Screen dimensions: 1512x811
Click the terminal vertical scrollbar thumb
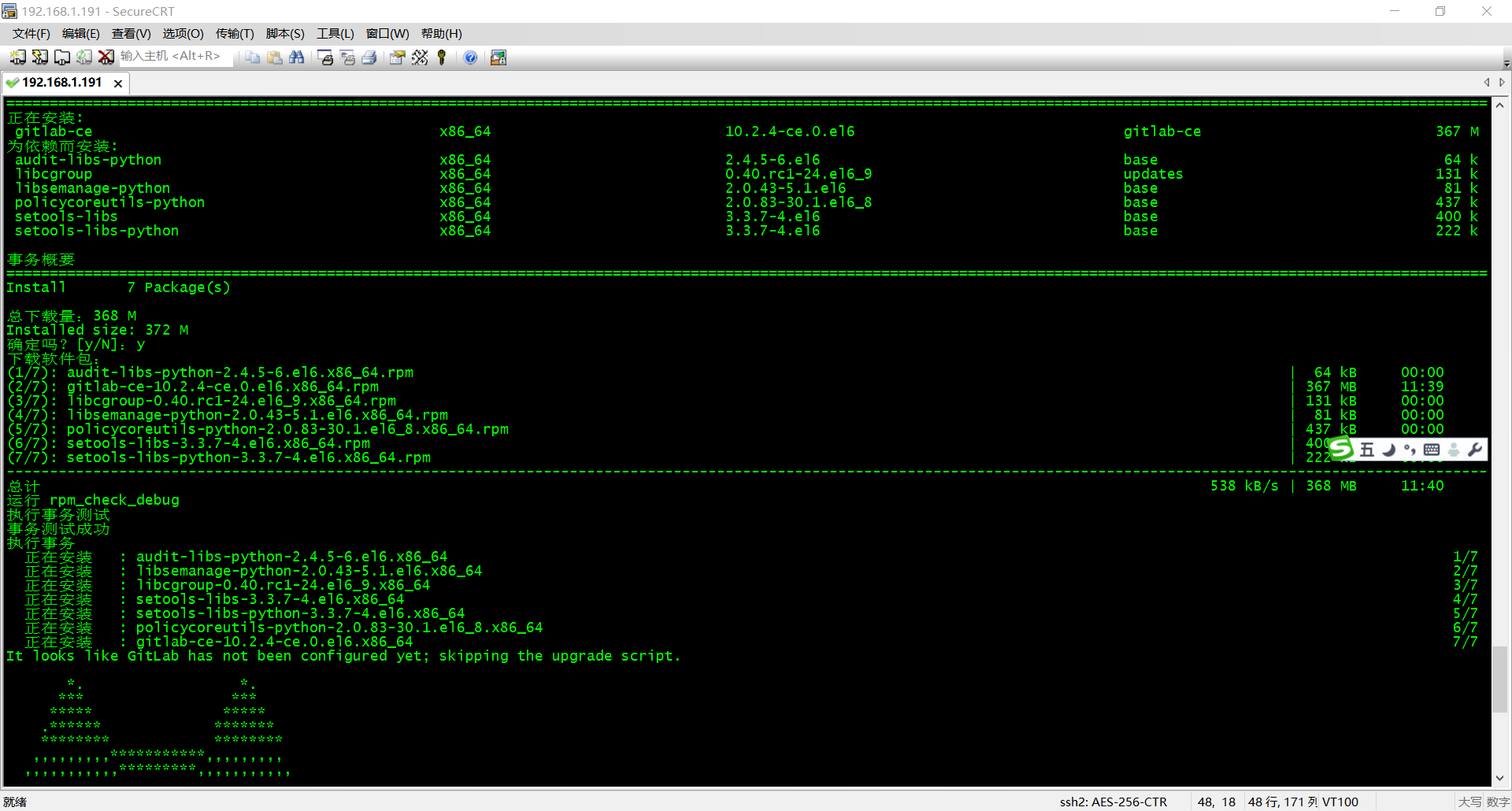click(1499, 679)
